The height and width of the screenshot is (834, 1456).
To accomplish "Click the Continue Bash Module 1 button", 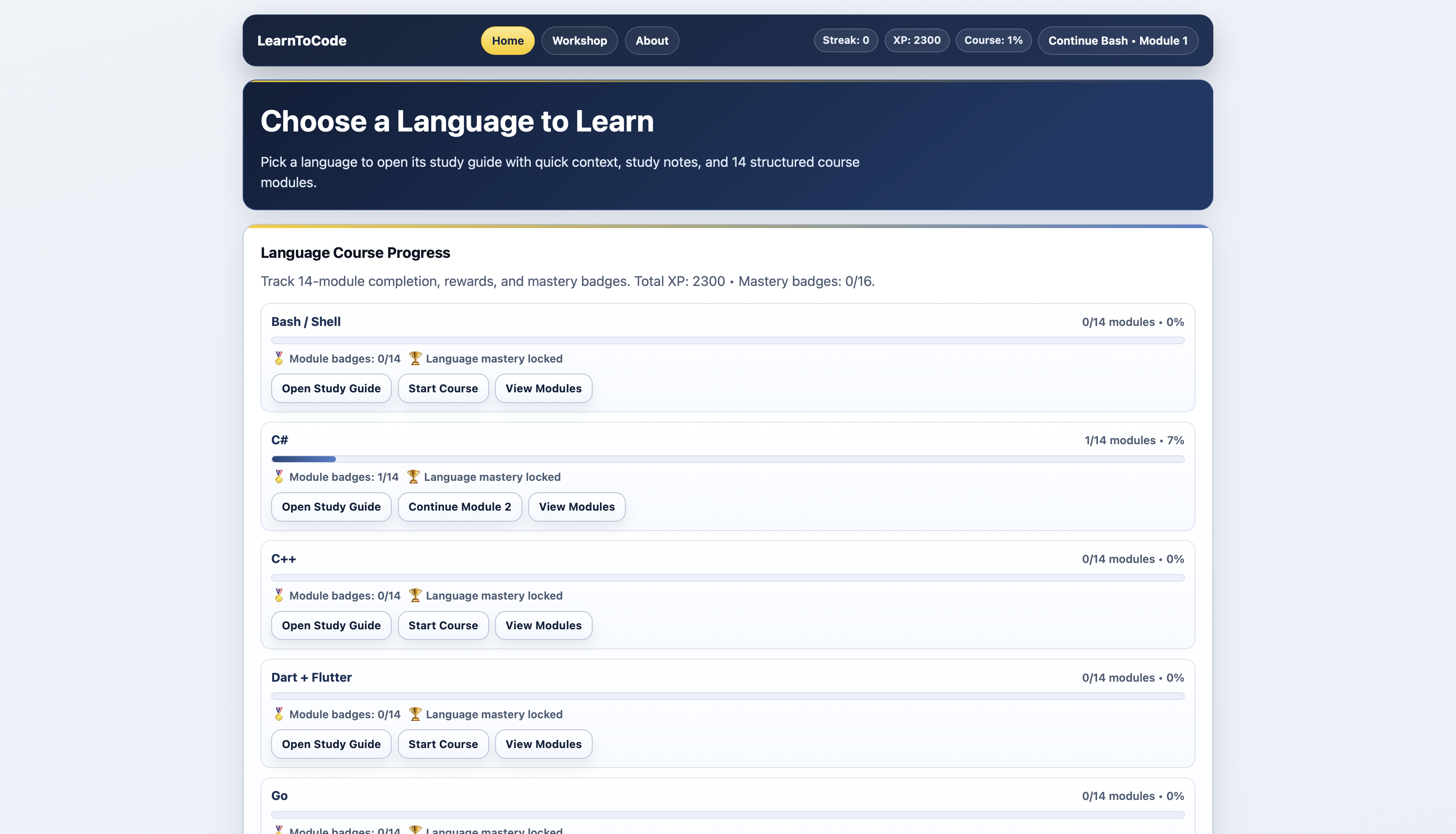I will [1118, 40].
